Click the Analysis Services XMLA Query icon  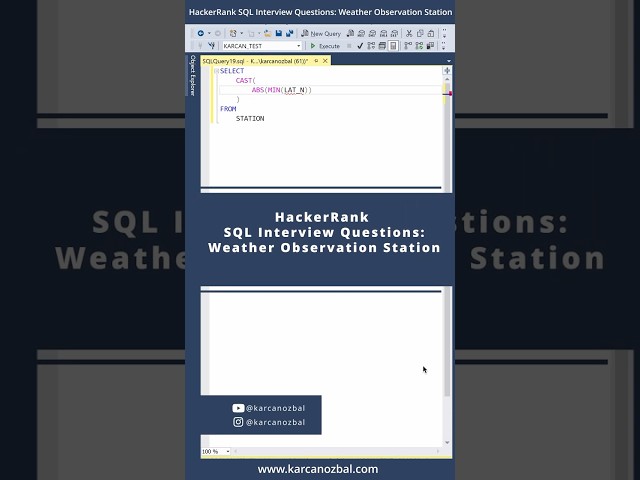tap(383, 33)
